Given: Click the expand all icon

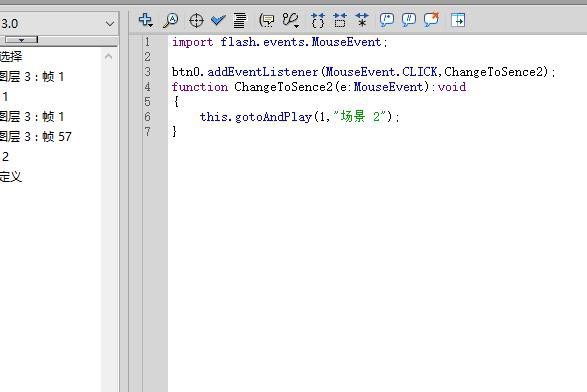Looking at the screenshot, I should point(362,20).
